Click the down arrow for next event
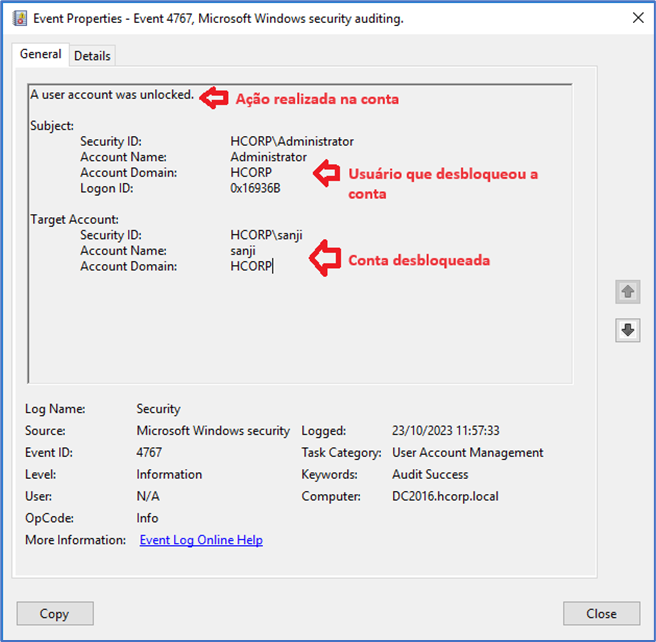The height and width of the screenshot is (642, 656). coord(628,331)
